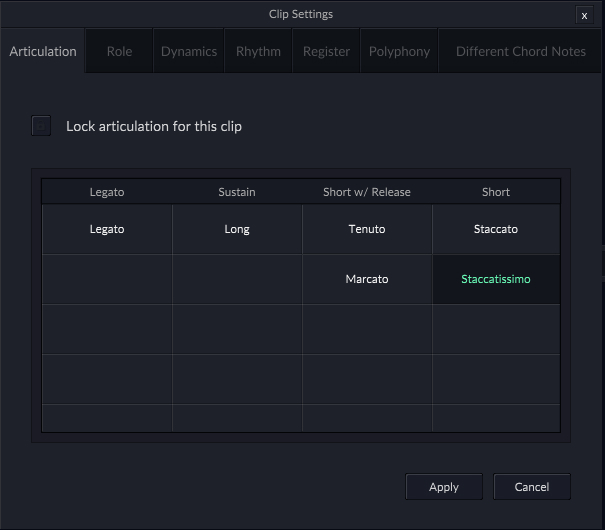This screenshot has width=605, height=530.
Task: Switch to the Dynamics tab
Action: (x=189, y=52)
